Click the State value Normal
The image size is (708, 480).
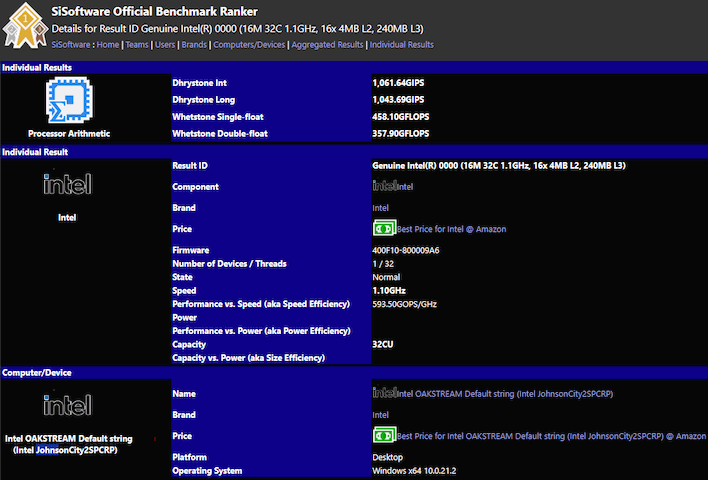click(x=386, y=277)
